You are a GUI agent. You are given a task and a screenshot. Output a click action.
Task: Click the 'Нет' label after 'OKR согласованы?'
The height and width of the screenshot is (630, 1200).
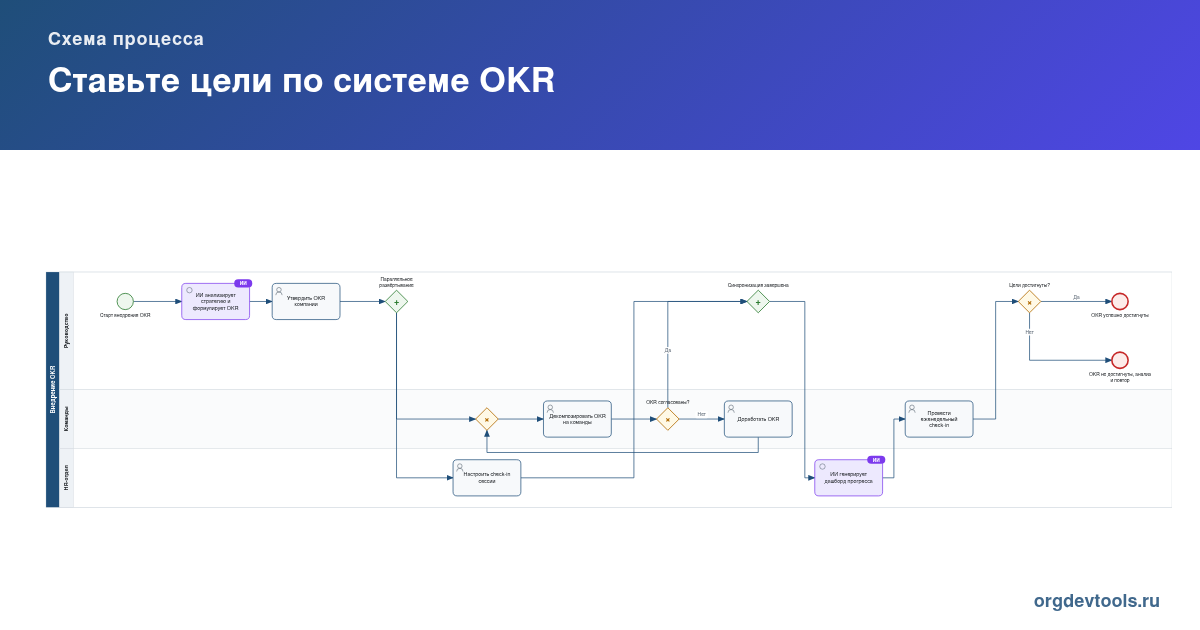[x=702, y=414]
